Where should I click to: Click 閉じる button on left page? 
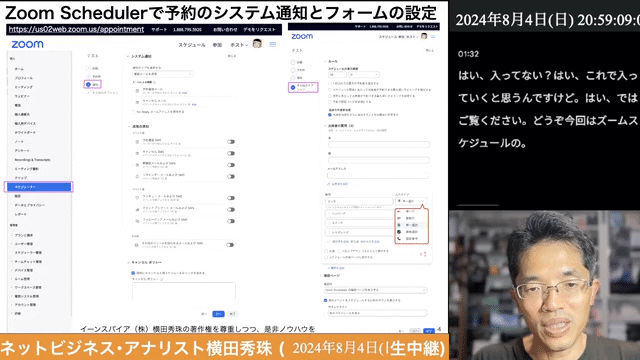coord(232,56)
